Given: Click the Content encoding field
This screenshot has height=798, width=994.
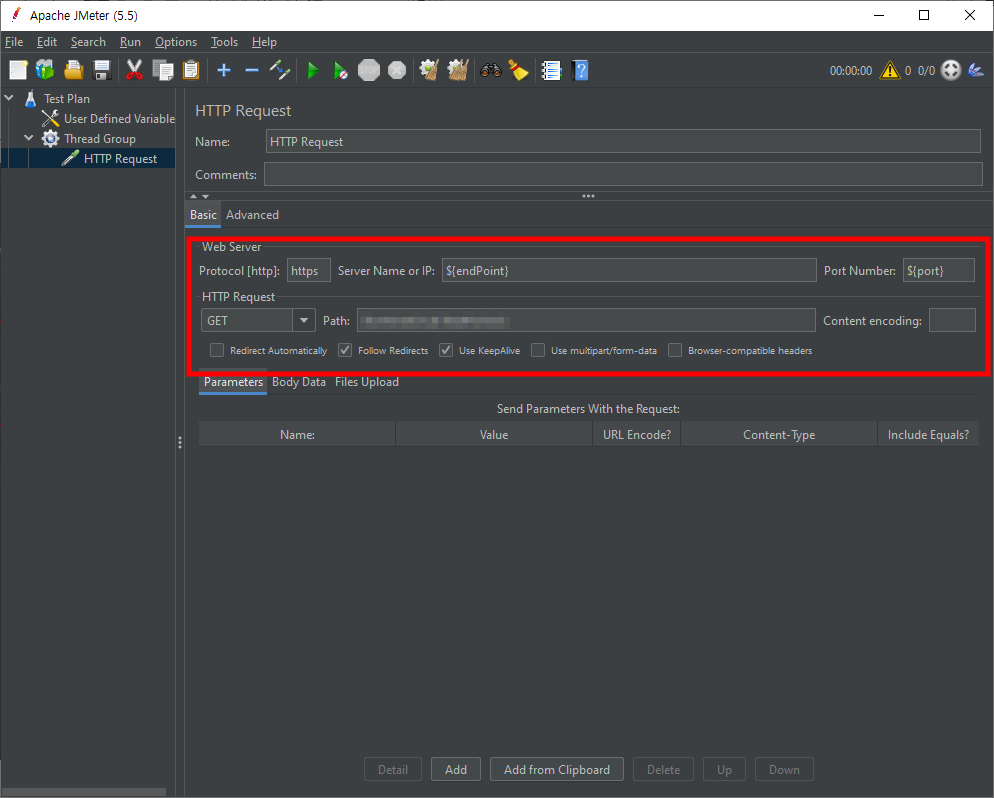Looking at the screenshot, I should [952, 321].
